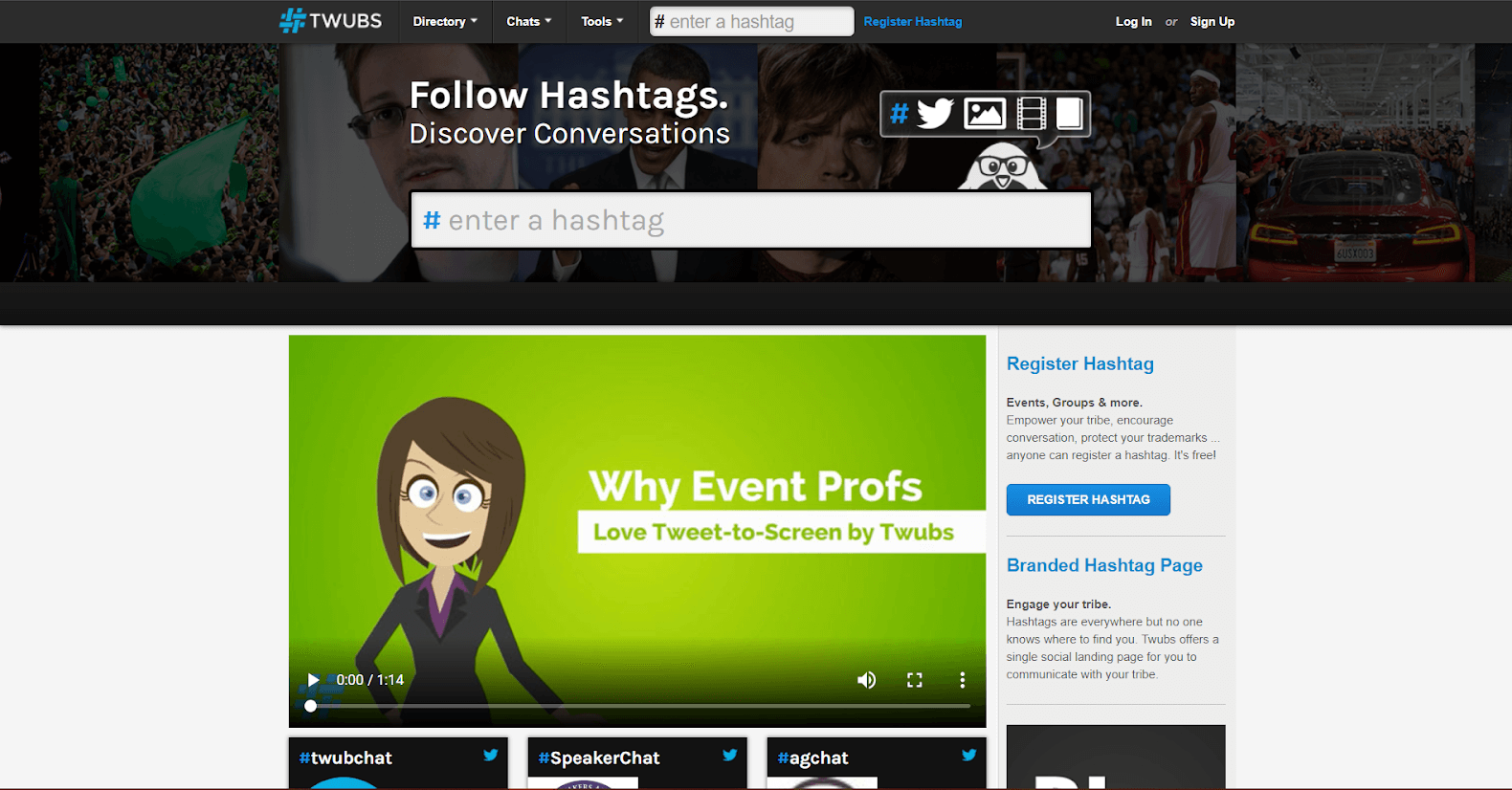
Task: Click the video time display 0:00 / 1:14
Action: click(x=370, y=680)
